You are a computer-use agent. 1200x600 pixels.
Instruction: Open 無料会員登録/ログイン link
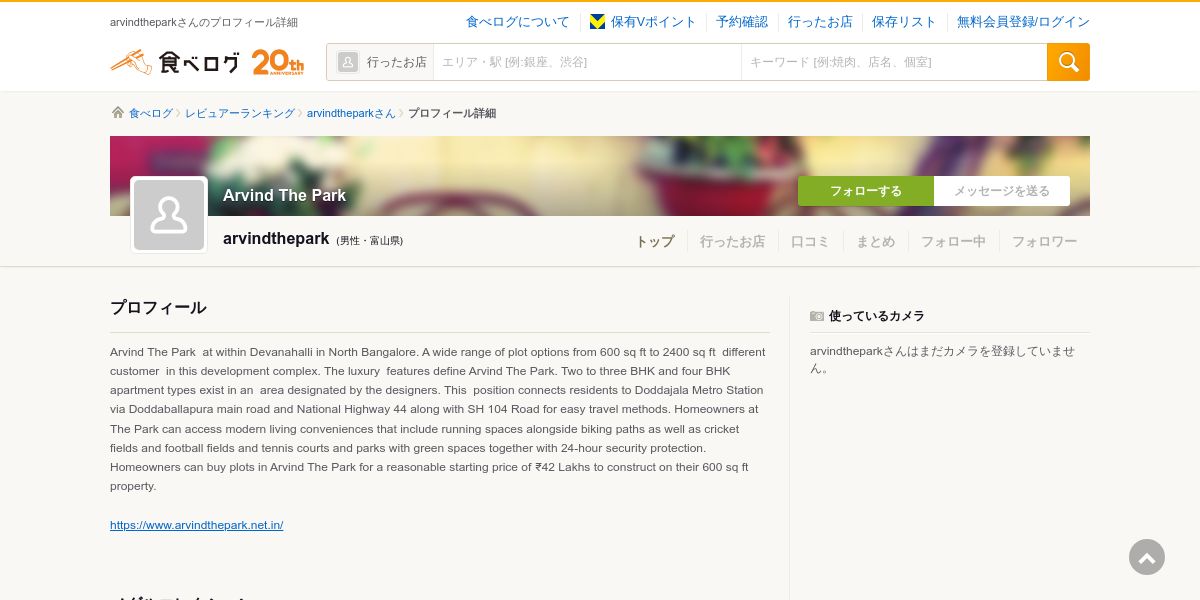pyautogui.click(x=1023, y=22)
